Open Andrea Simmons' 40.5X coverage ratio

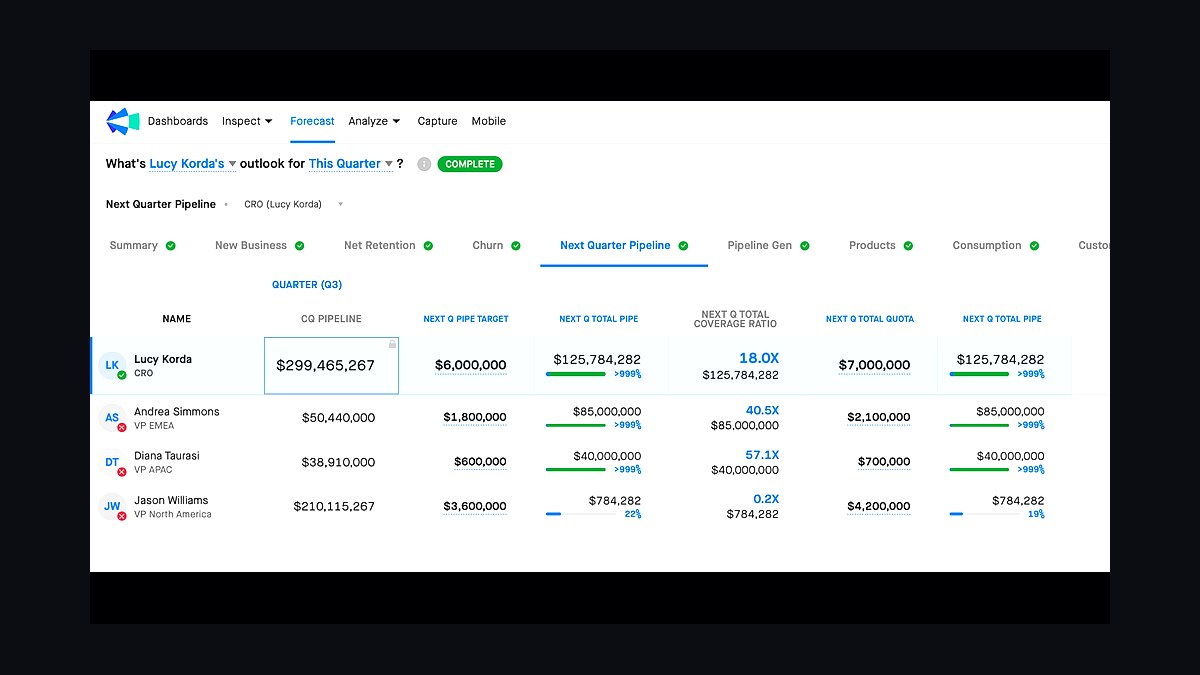(x=762, y=410)
